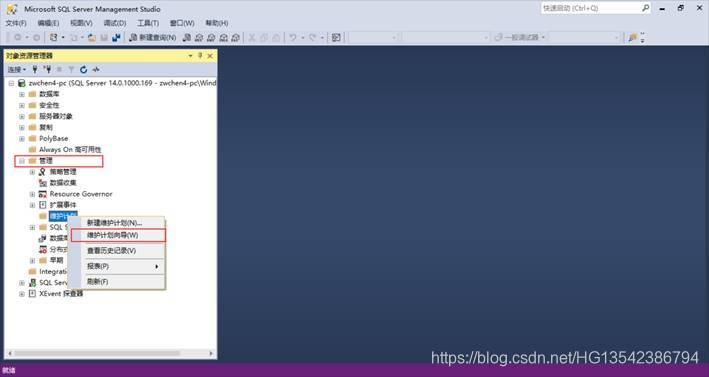Click the disconnect plug icon
709x377 pixels.
click(x=47, y=70)
